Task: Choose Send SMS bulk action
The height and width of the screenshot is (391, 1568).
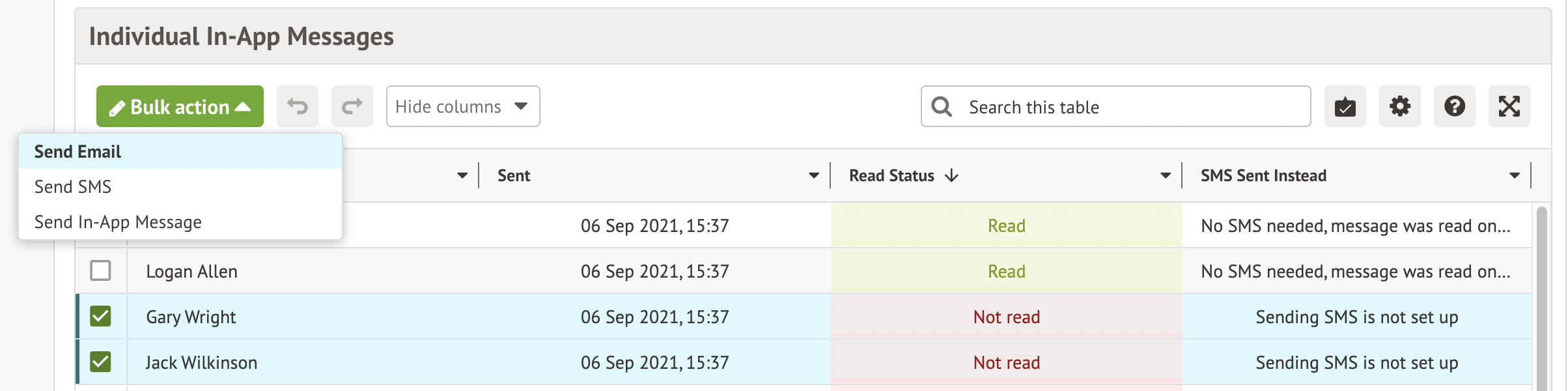Action: point(73,187)
